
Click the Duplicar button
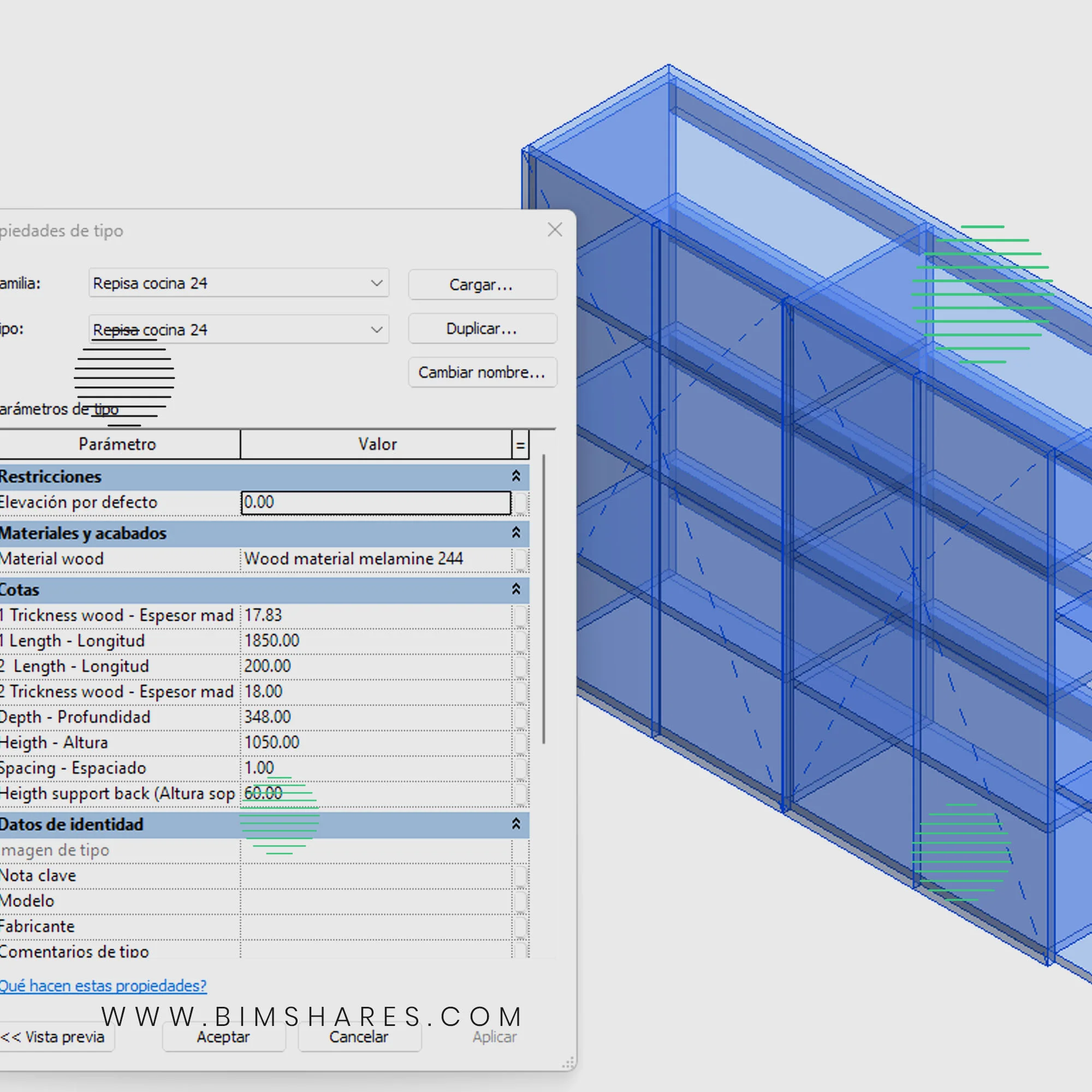point(482,328)
